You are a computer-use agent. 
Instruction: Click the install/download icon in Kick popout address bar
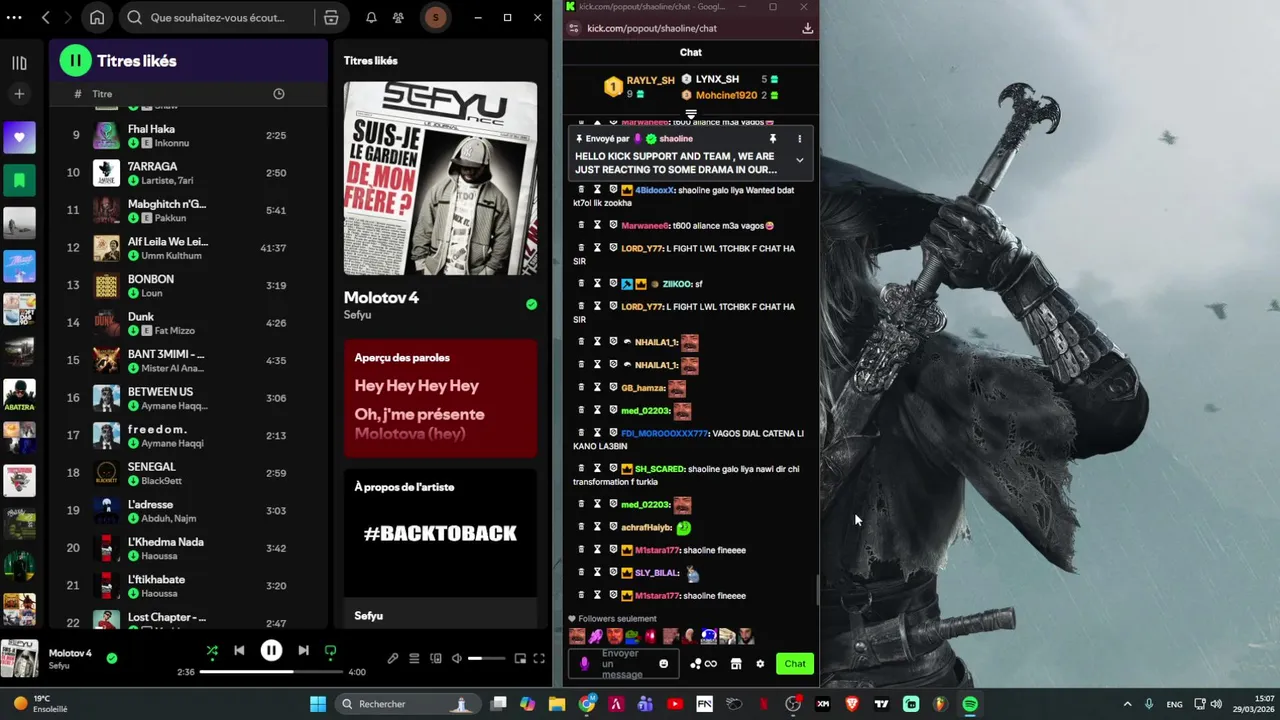tap(807, 28)
